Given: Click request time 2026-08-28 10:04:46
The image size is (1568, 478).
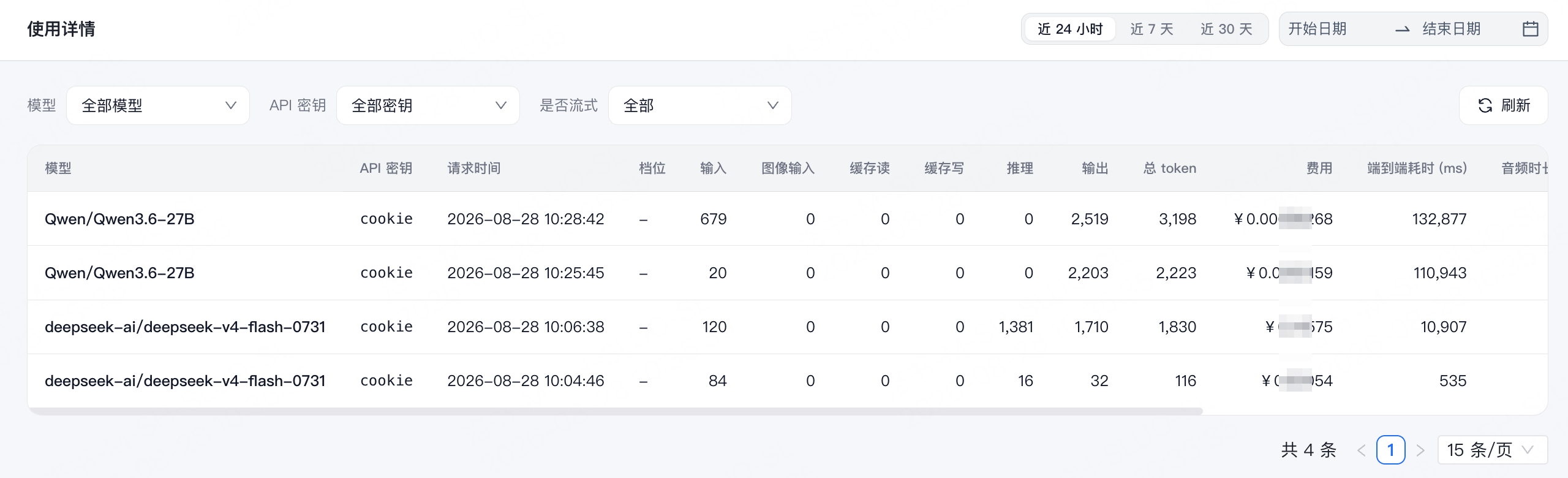Looking at the screenshot, I should pos(526,381).
